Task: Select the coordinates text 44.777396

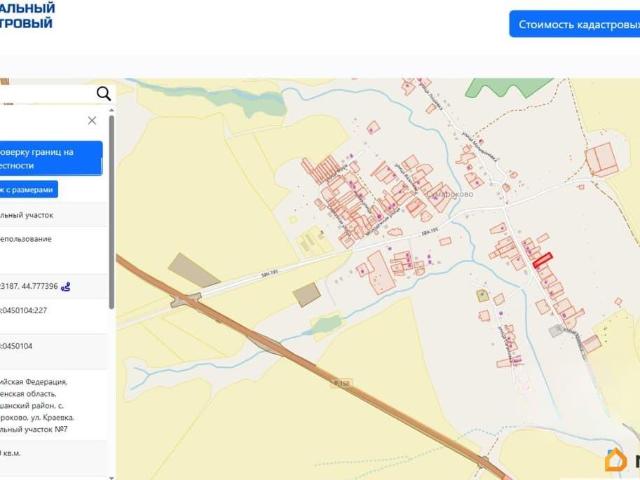Action: pyautogui.click(x=40, y=287)
